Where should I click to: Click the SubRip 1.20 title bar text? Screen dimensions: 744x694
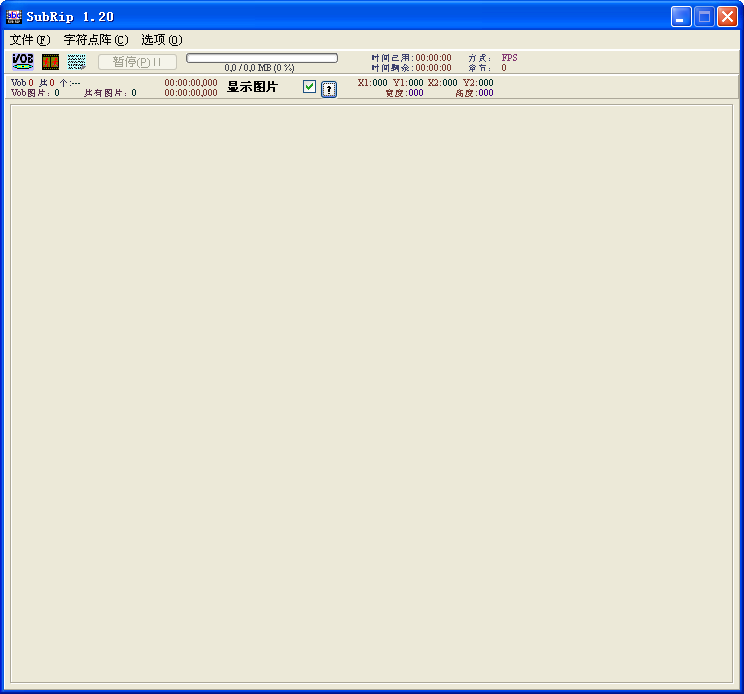click(70, 16)
